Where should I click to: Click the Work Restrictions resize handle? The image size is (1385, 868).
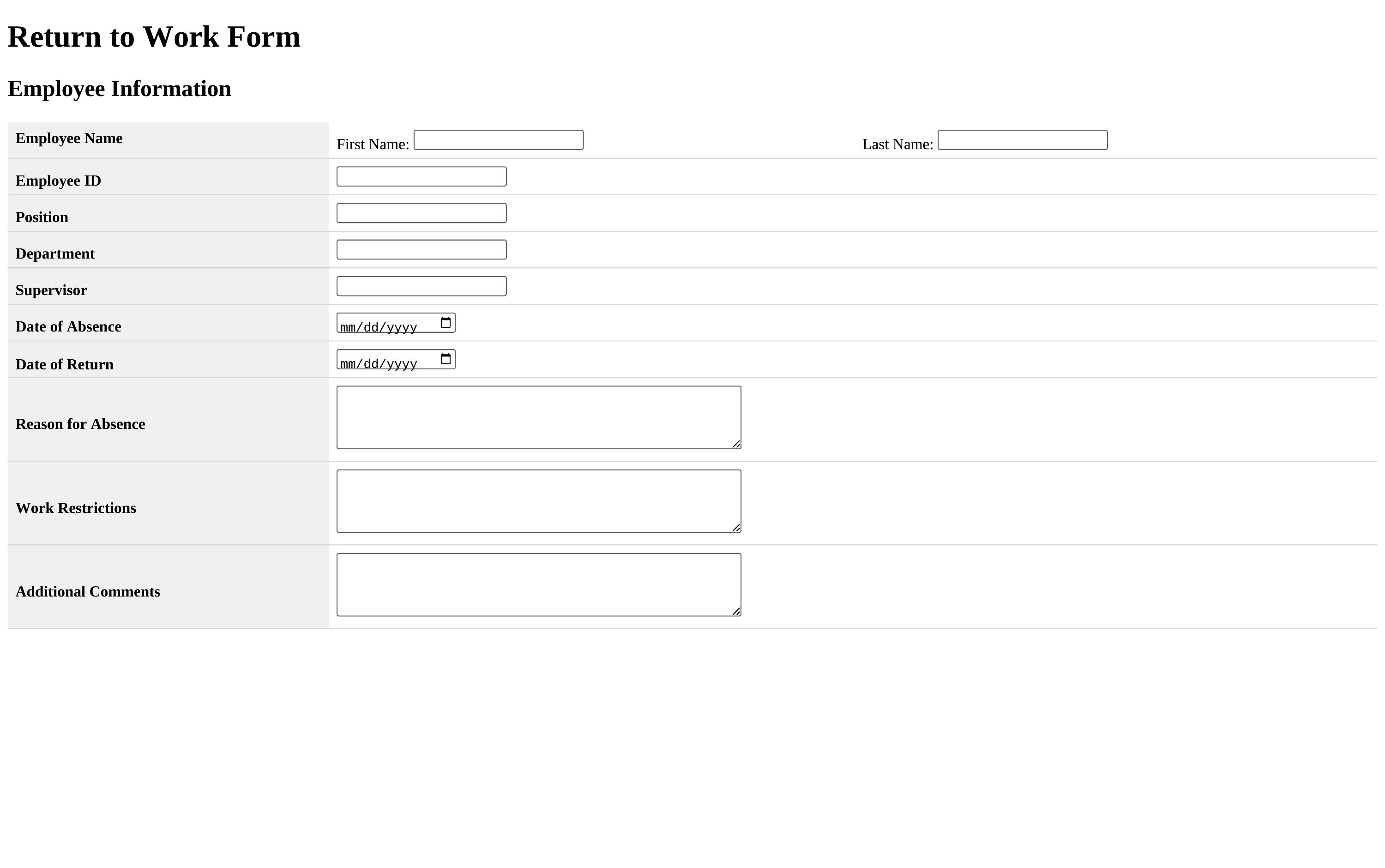pos(736,528)
